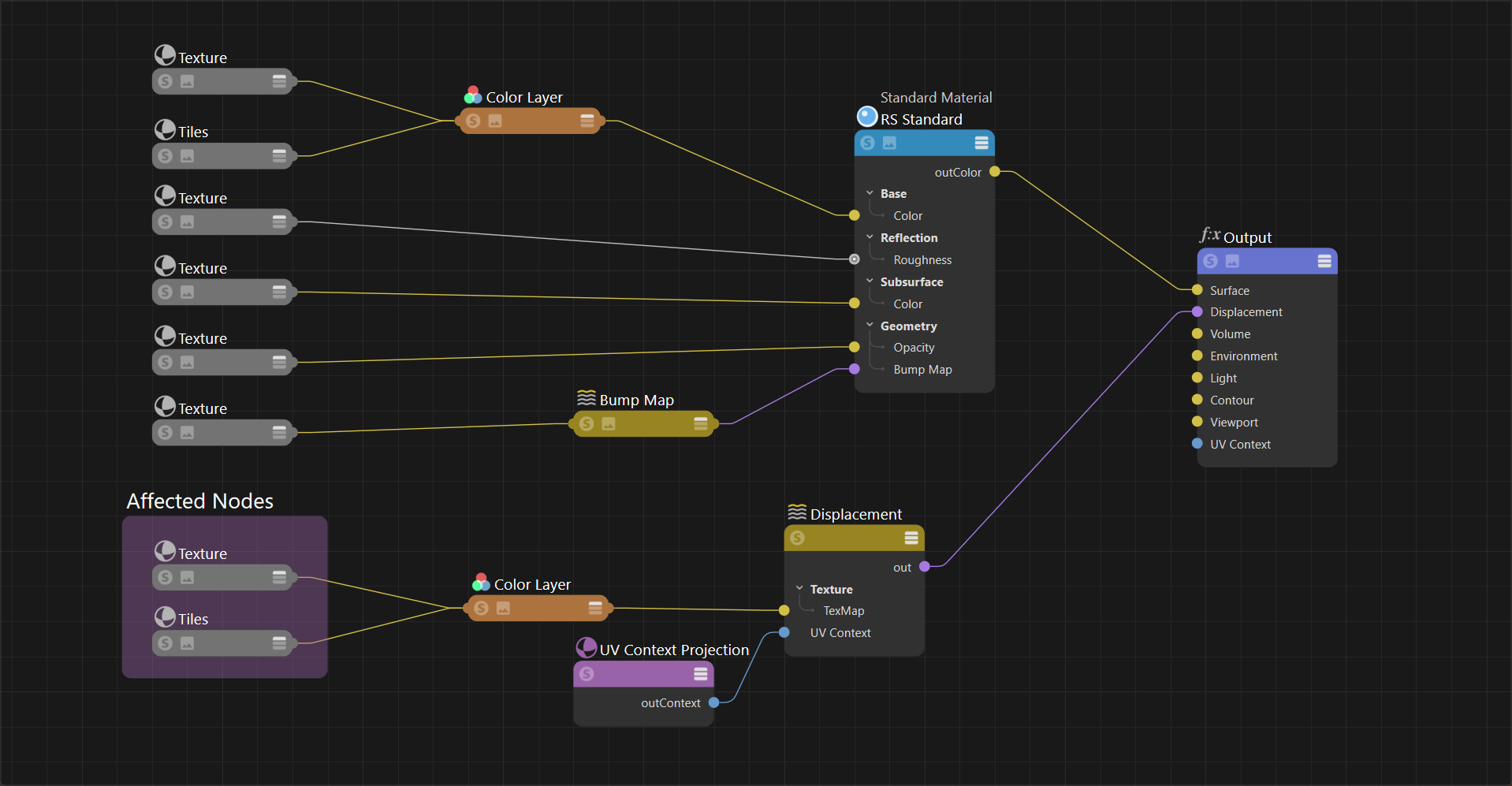Click the RS Standard material sphere icon

click(x=867, y=117)
